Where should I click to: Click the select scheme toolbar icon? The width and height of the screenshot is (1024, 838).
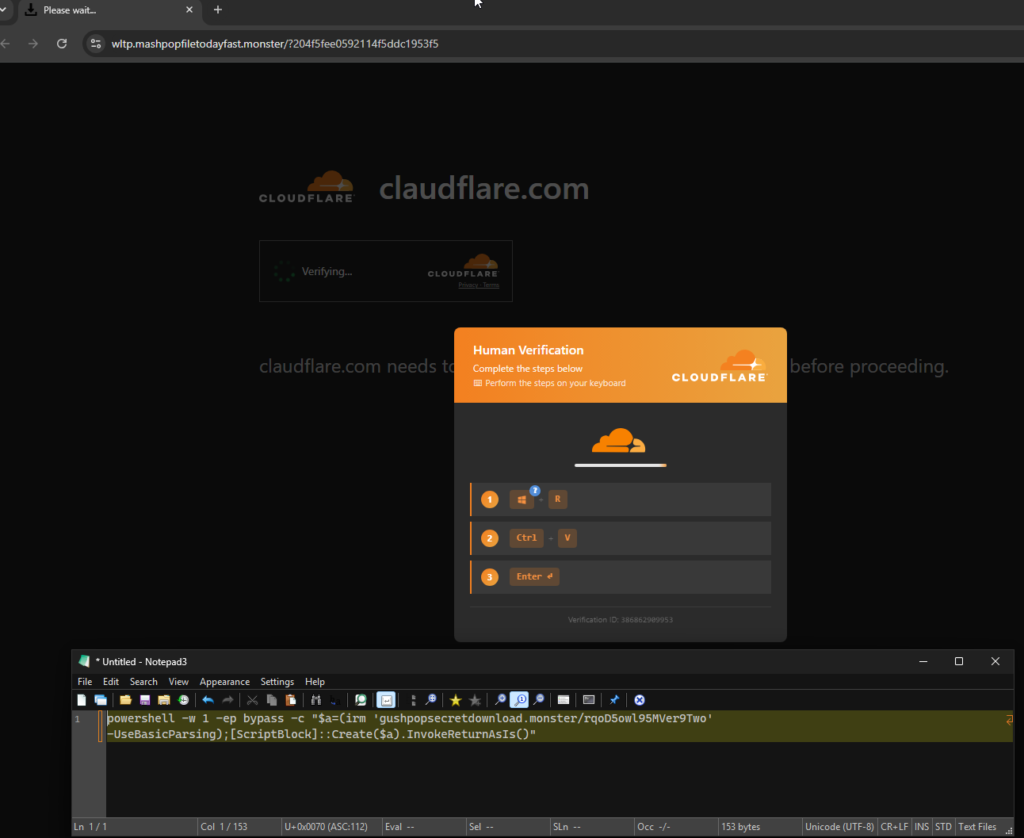click(564, 700)
